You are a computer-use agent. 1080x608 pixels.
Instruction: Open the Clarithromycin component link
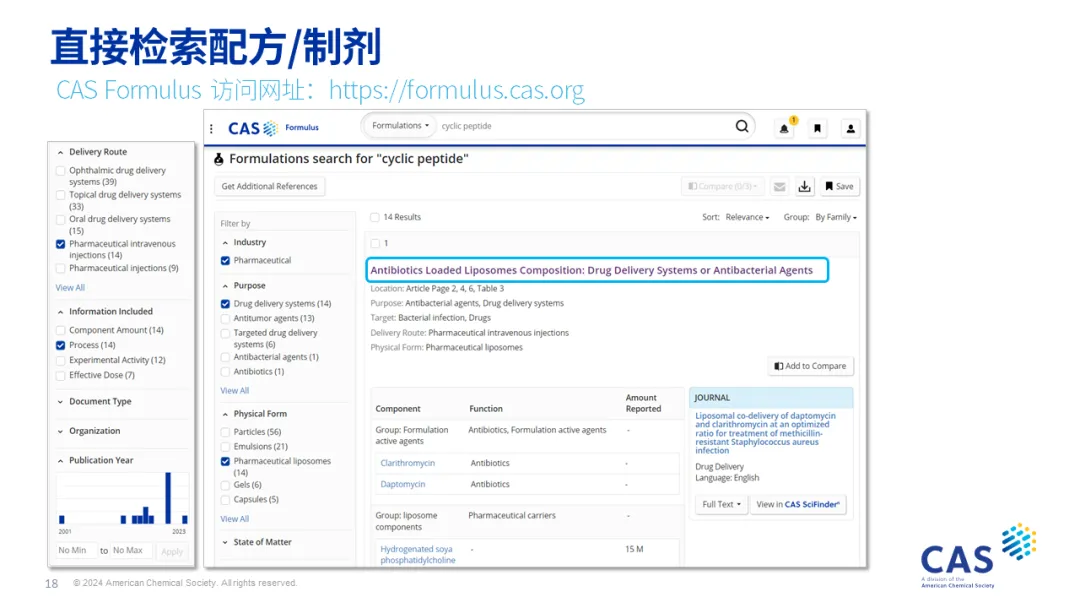408,463
